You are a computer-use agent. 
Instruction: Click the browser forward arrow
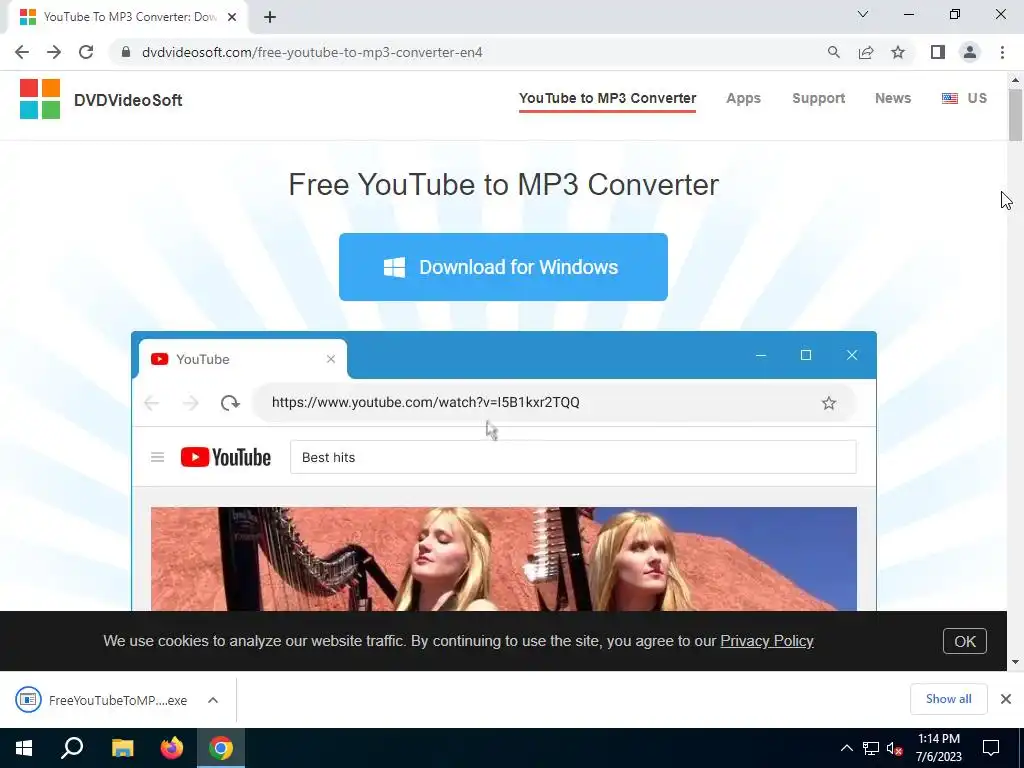pos(54,52)
